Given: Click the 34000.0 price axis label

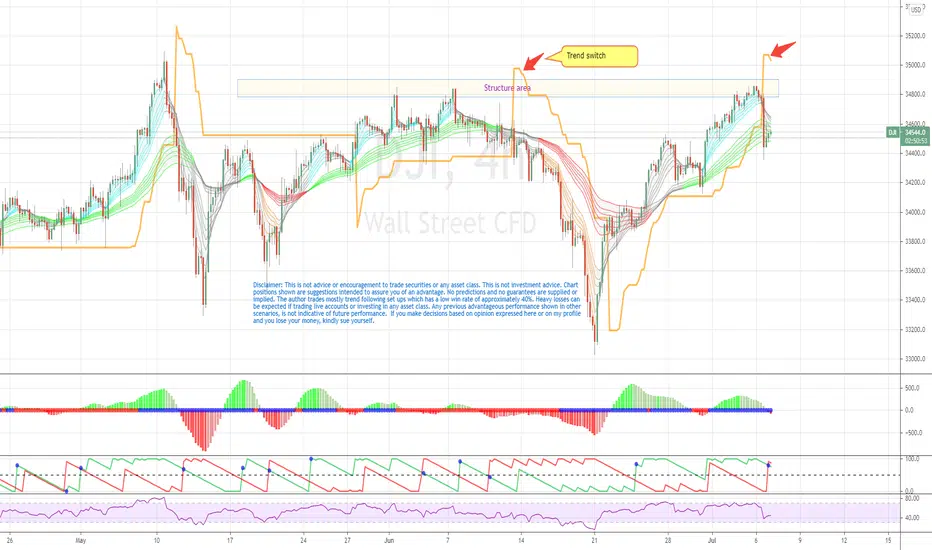Looking at the screenshot, I should click(915, 212).
